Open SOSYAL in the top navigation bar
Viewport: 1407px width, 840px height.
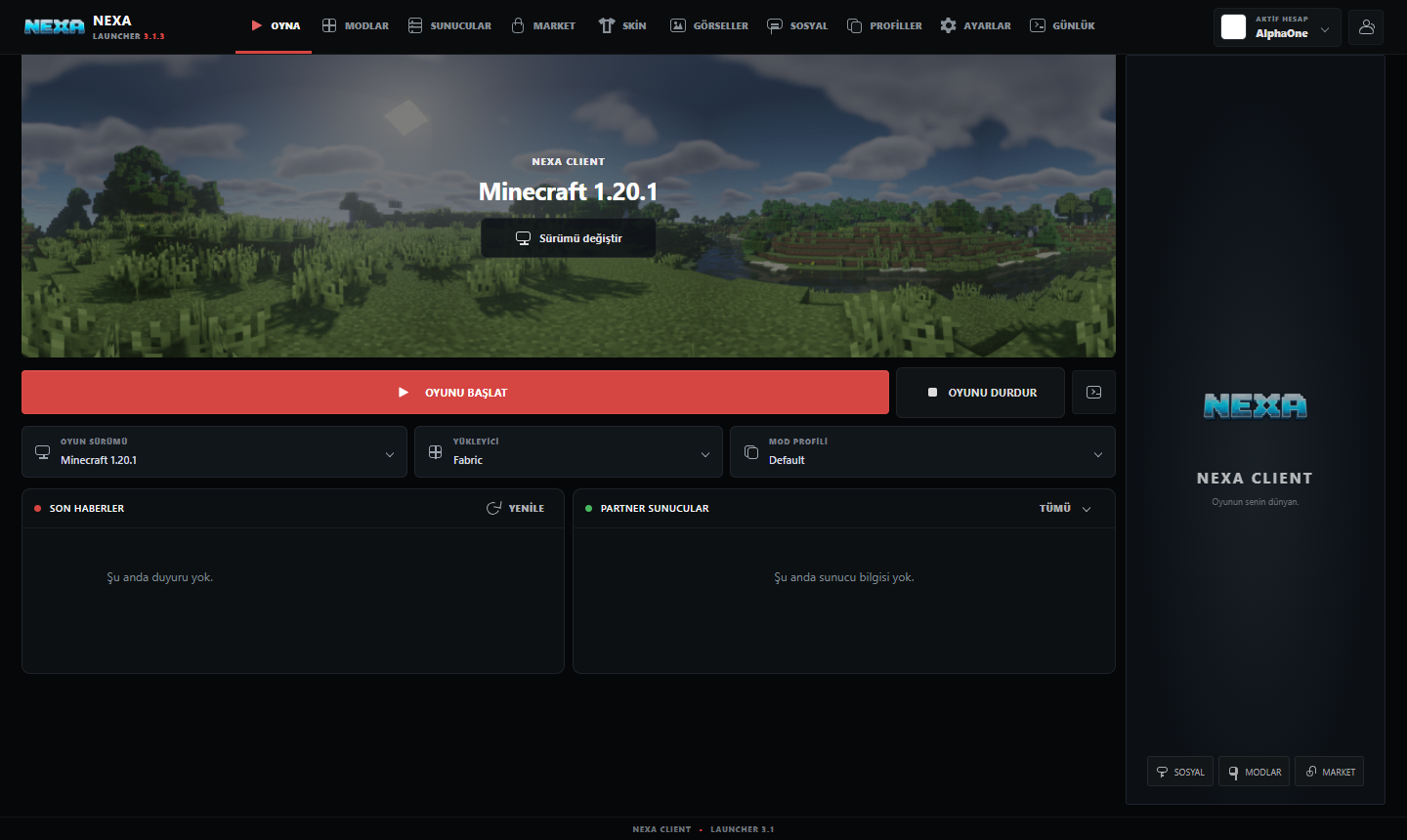coord(797,26)
